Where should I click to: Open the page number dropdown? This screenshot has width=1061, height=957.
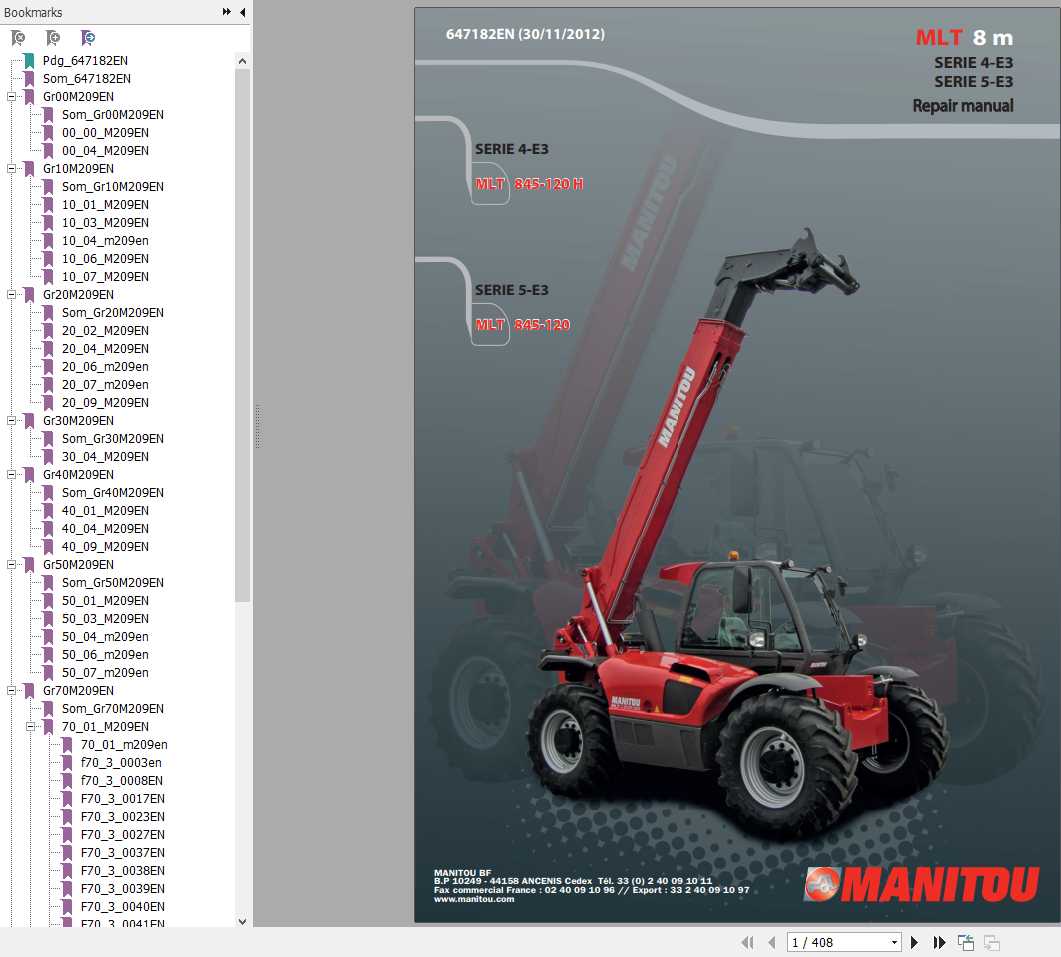pos(894,942)
